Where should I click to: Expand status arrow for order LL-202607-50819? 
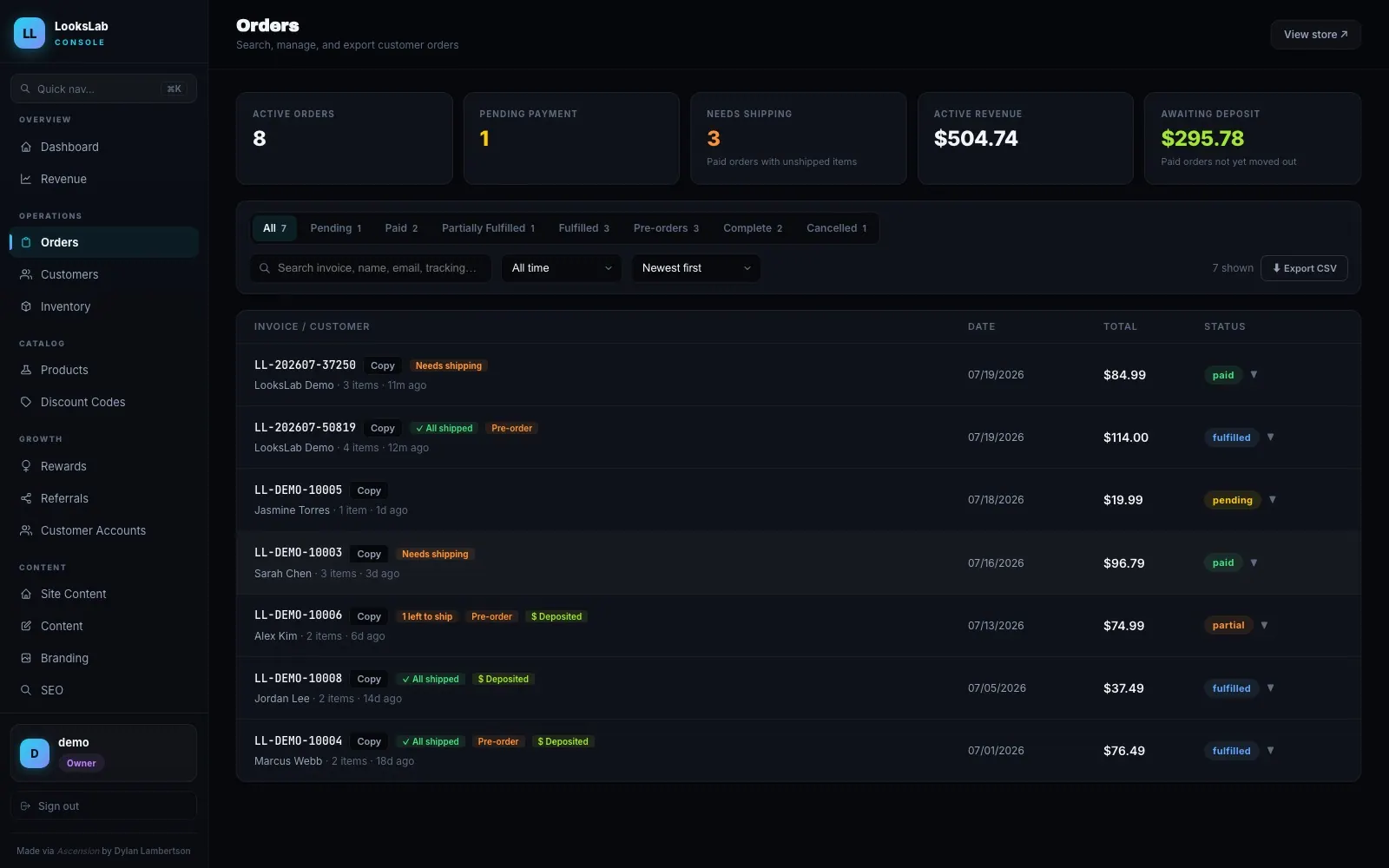pos(1271,437)
